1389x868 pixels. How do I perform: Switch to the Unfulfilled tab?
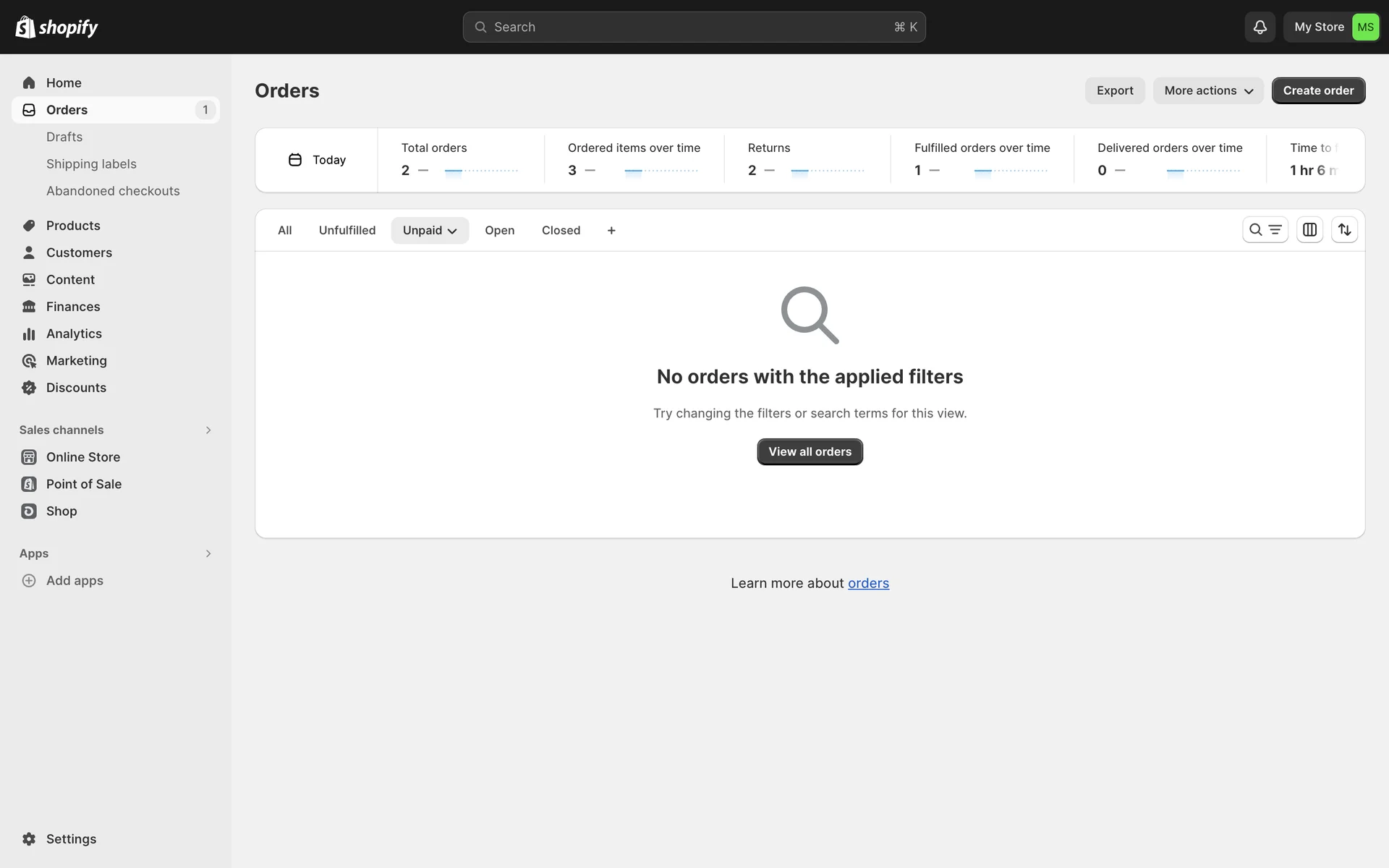(347, 231)
